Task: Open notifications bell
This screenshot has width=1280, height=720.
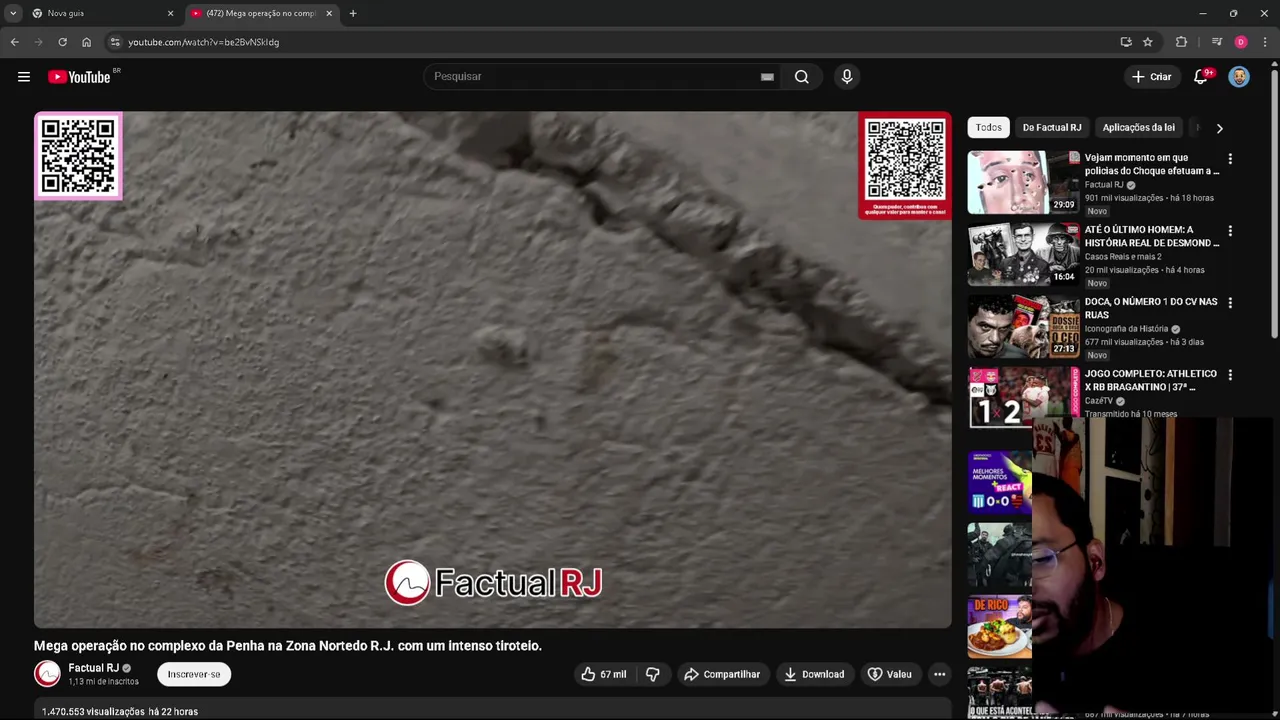Action: coord(1201,77)
